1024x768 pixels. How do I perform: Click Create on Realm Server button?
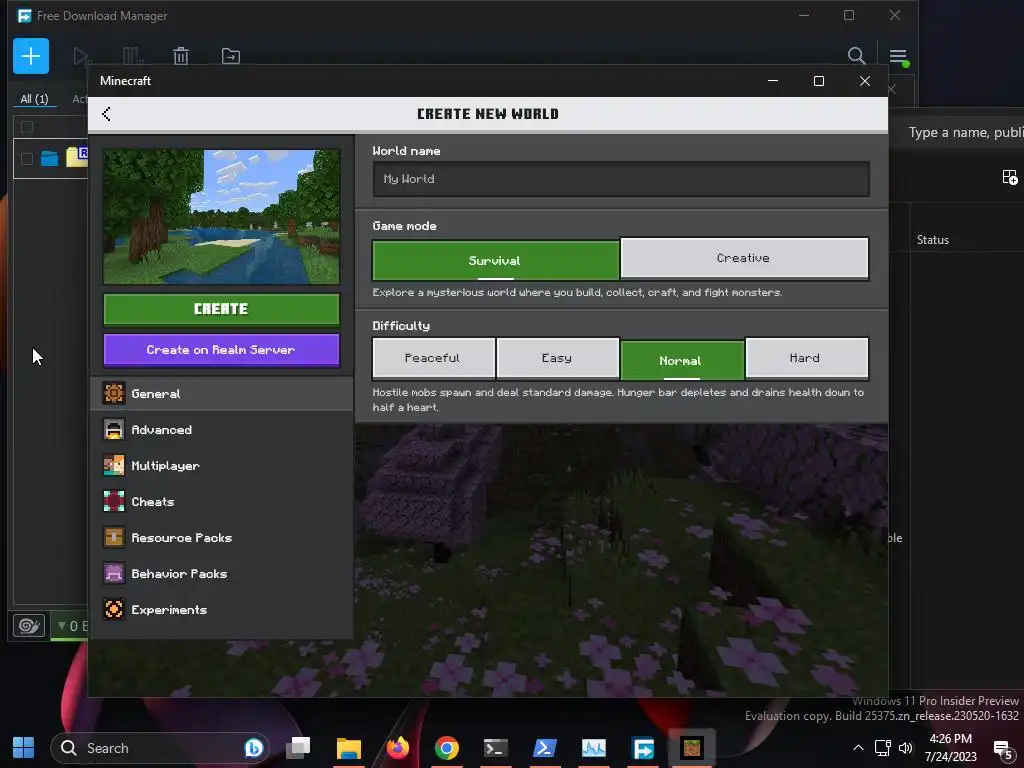coord(221,350)
